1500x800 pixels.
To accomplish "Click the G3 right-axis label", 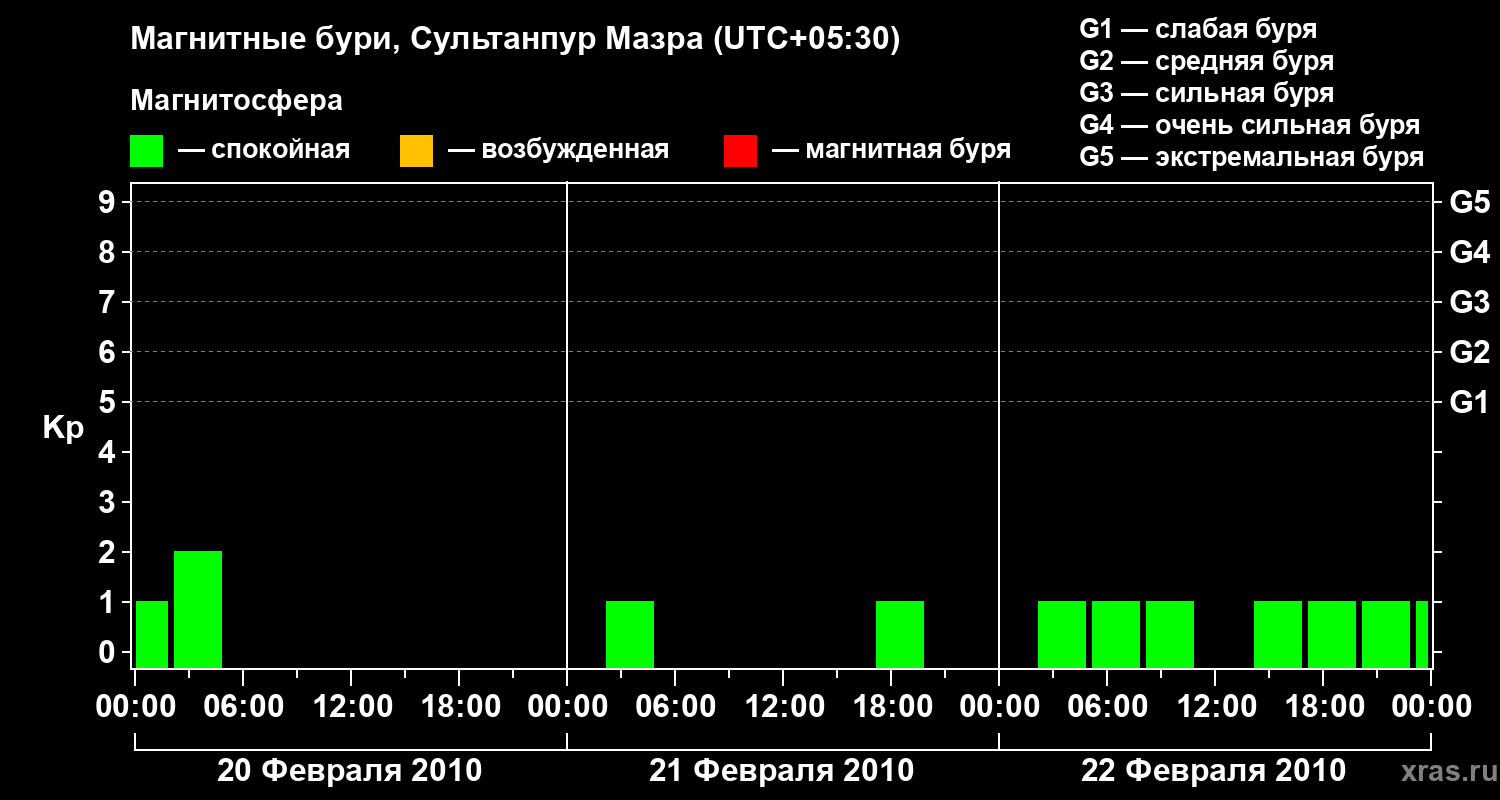I will click(x=1469, y=303).
